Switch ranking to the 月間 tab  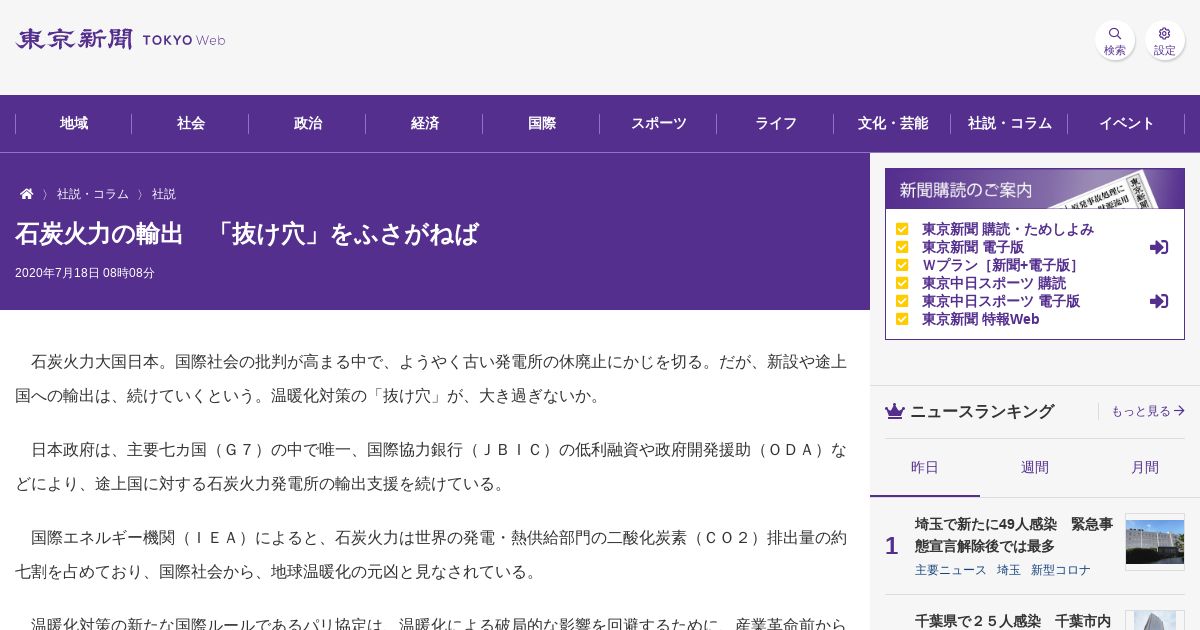pyautogui.click(x=1145, y=468)
